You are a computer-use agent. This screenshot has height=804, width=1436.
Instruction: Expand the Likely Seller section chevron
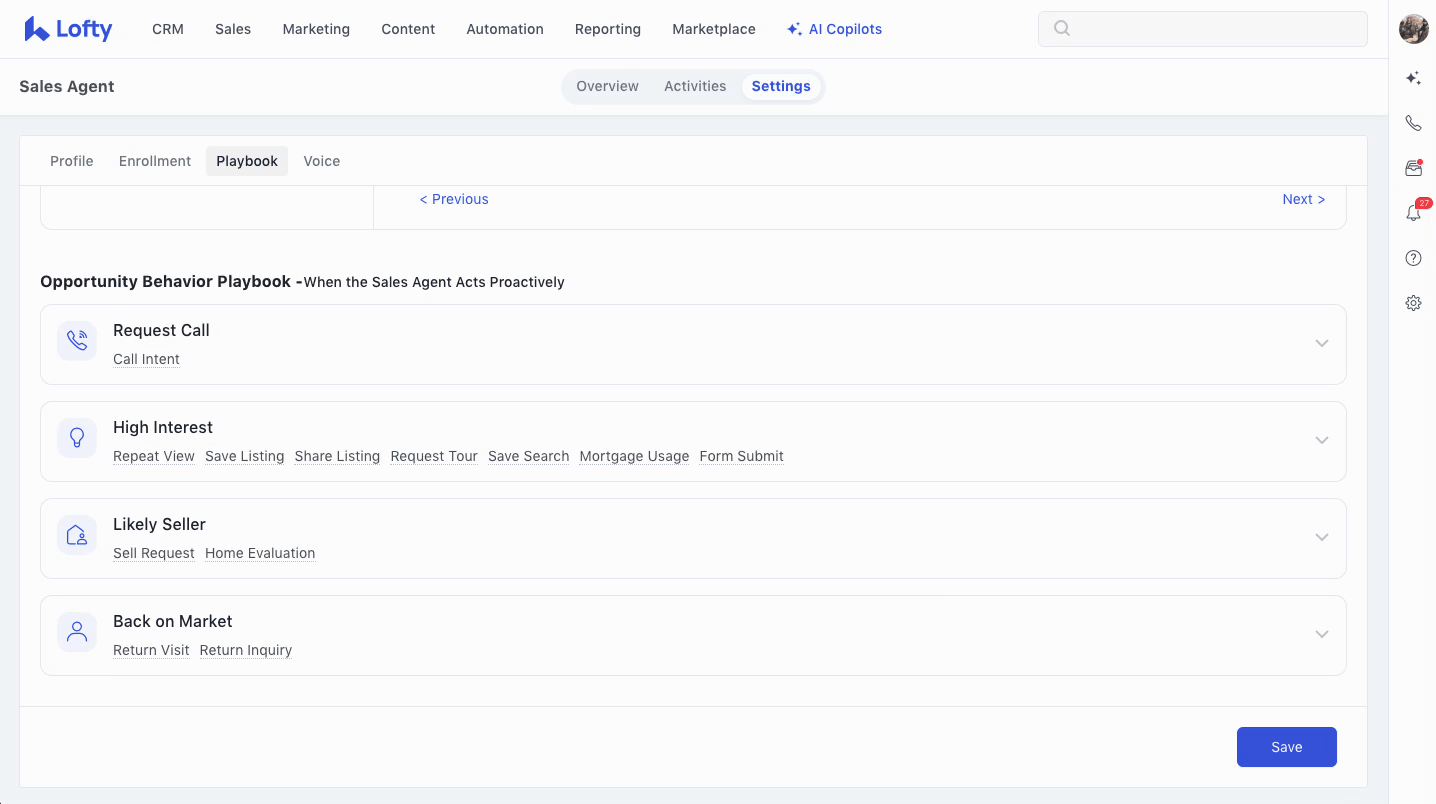pyautogui.click(x=1321, y=538)
